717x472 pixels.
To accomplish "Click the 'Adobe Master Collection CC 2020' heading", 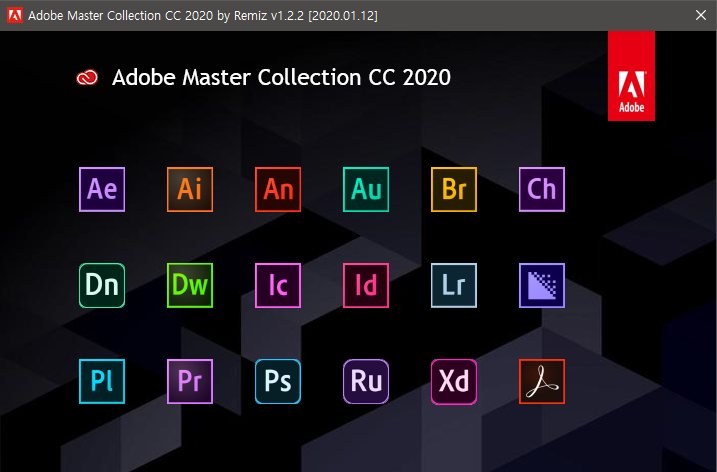I will tap(281, 77).
